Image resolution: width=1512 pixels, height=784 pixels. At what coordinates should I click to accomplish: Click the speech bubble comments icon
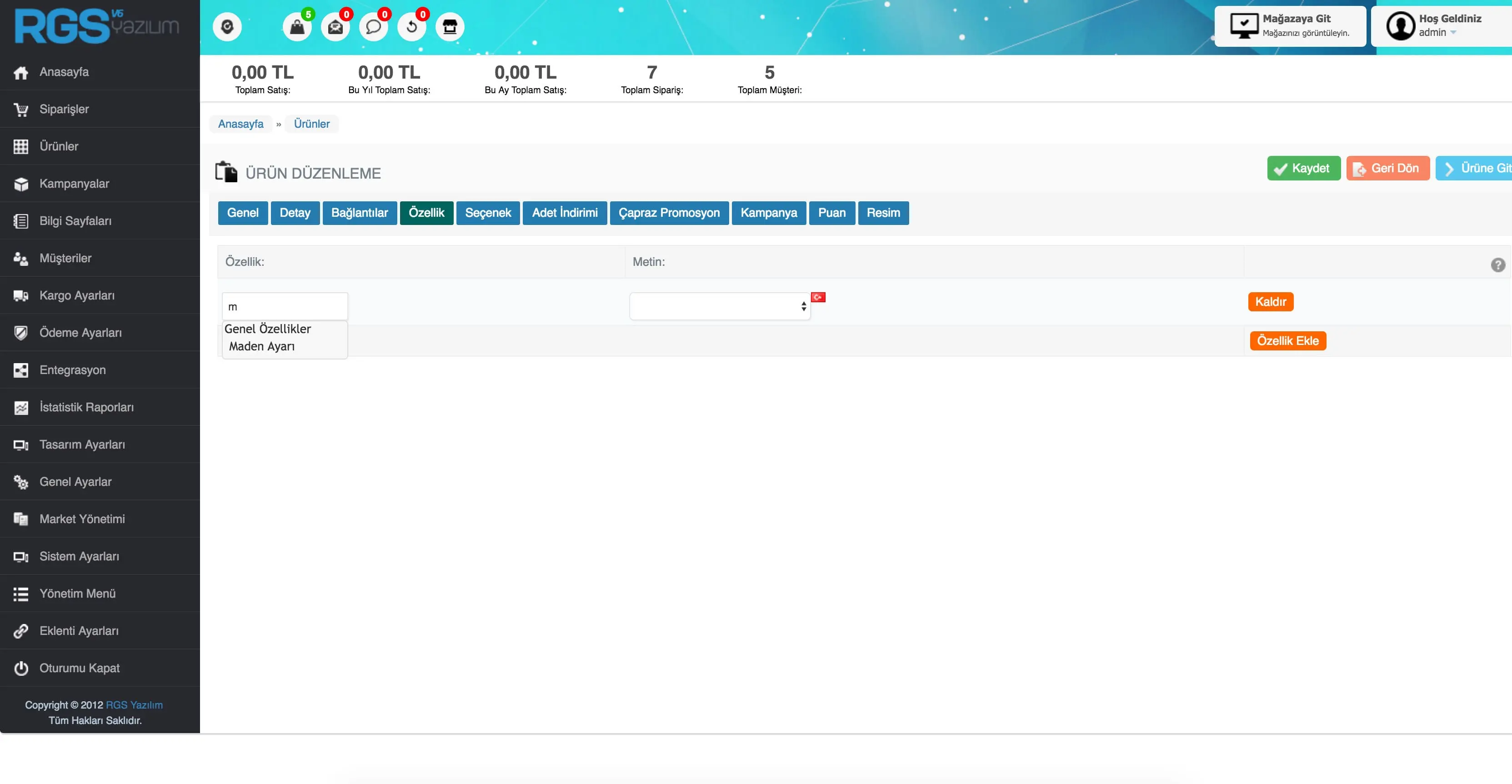[x=373, y=27]
